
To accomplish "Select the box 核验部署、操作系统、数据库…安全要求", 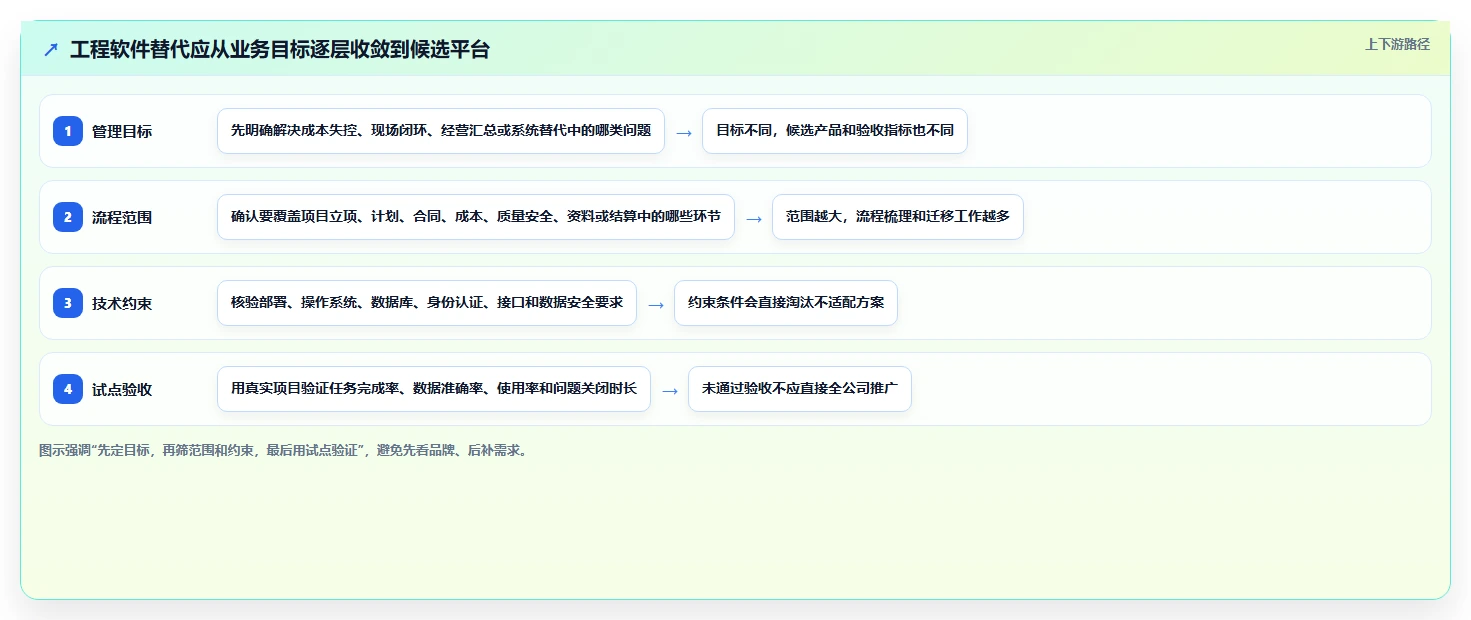I will pyautogui.click(x=427, y=303).
